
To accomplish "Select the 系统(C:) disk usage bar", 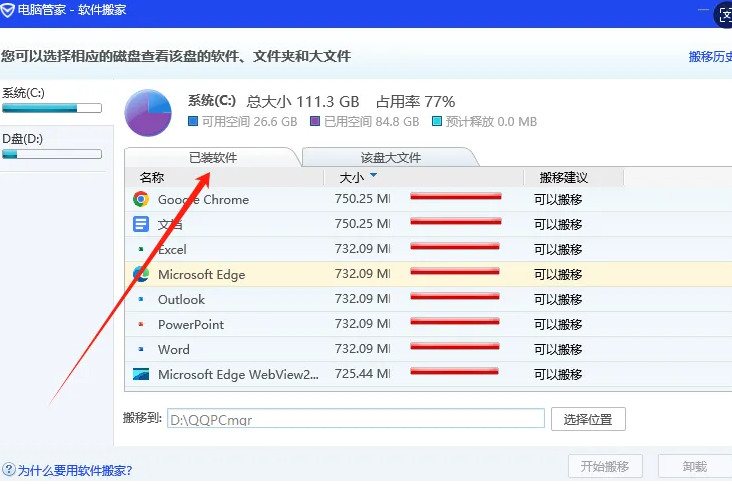I will (52, 107).
